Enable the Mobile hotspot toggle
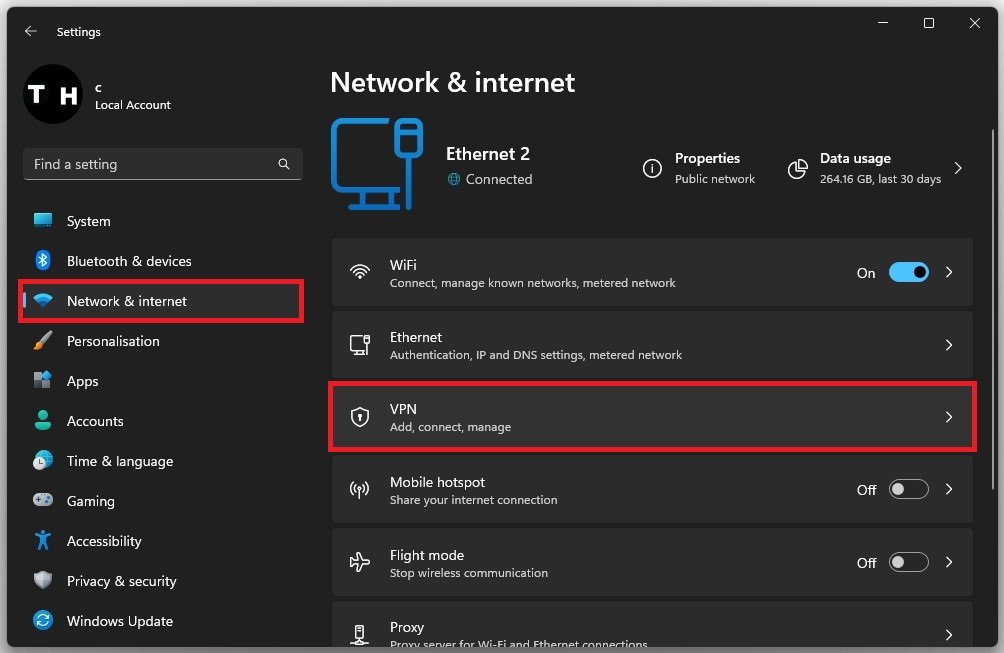The image size is (1004, 653). (908, 490)
